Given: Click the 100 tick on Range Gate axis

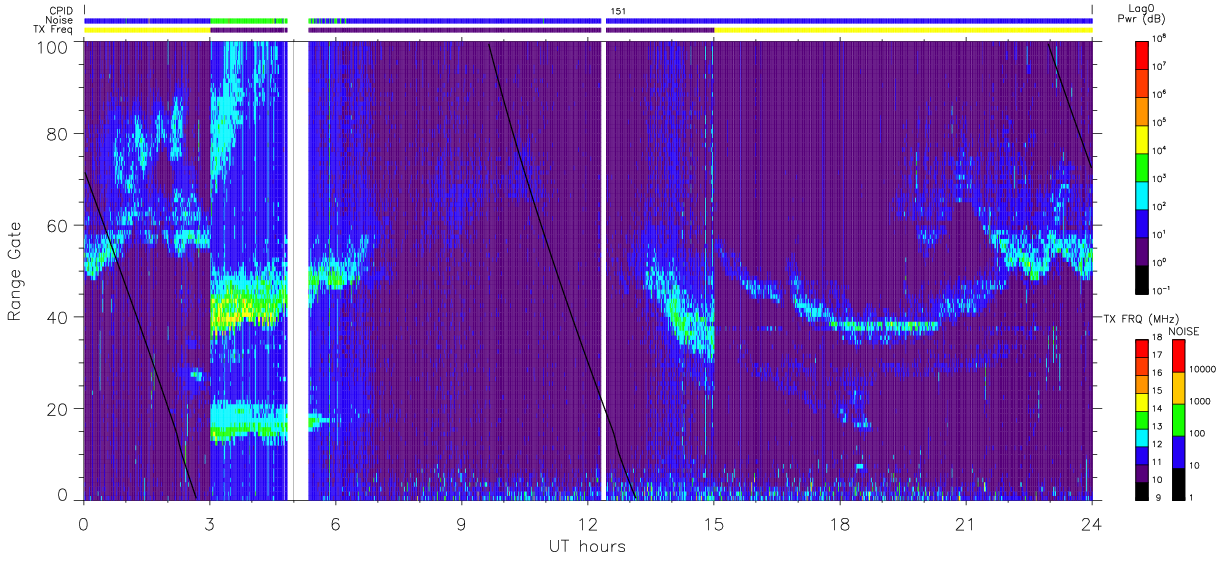Looking at the screenshot, I should click(x=54, y=47).
